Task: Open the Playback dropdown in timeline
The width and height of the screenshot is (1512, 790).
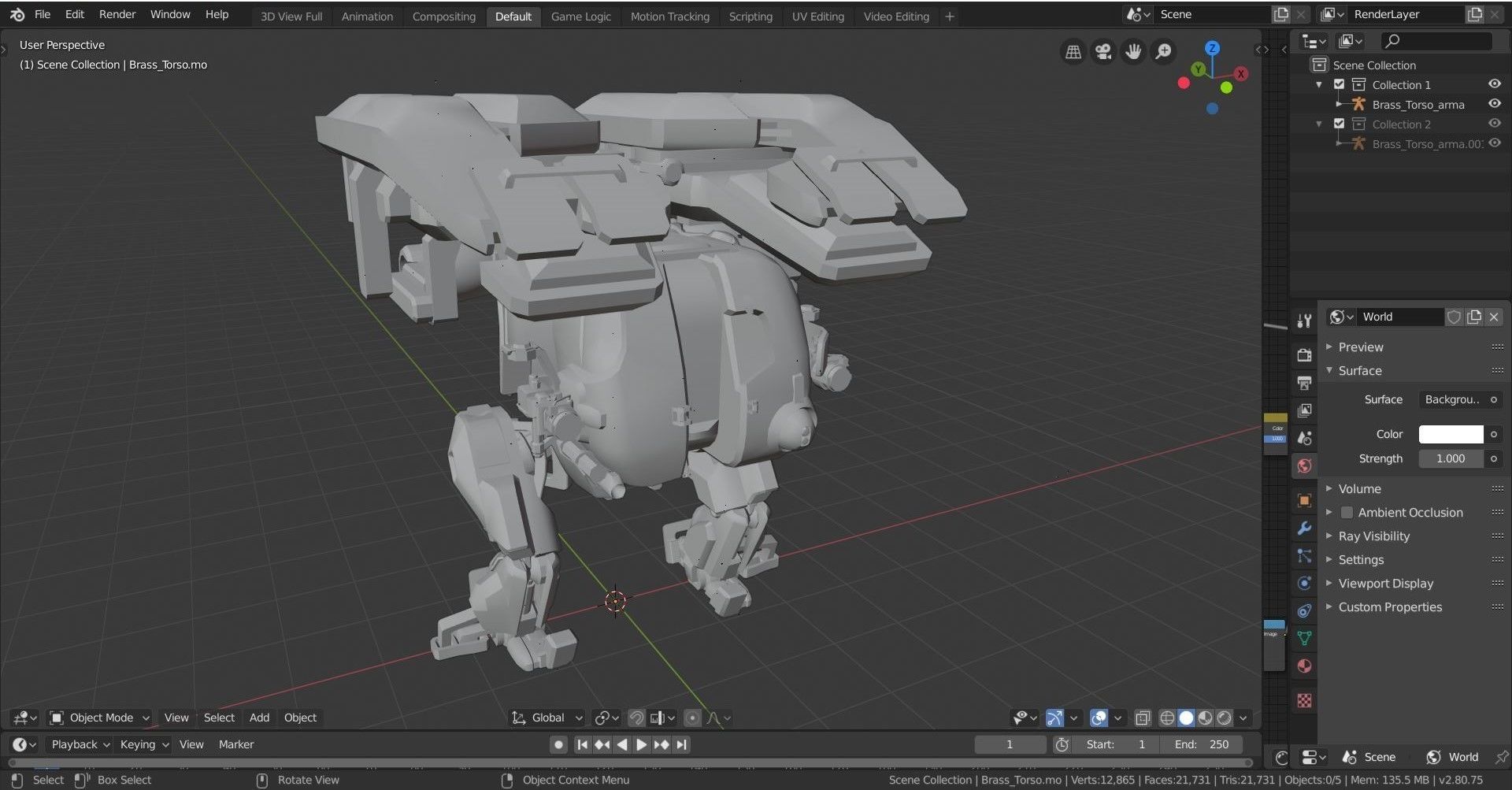Action: (80, 744)
